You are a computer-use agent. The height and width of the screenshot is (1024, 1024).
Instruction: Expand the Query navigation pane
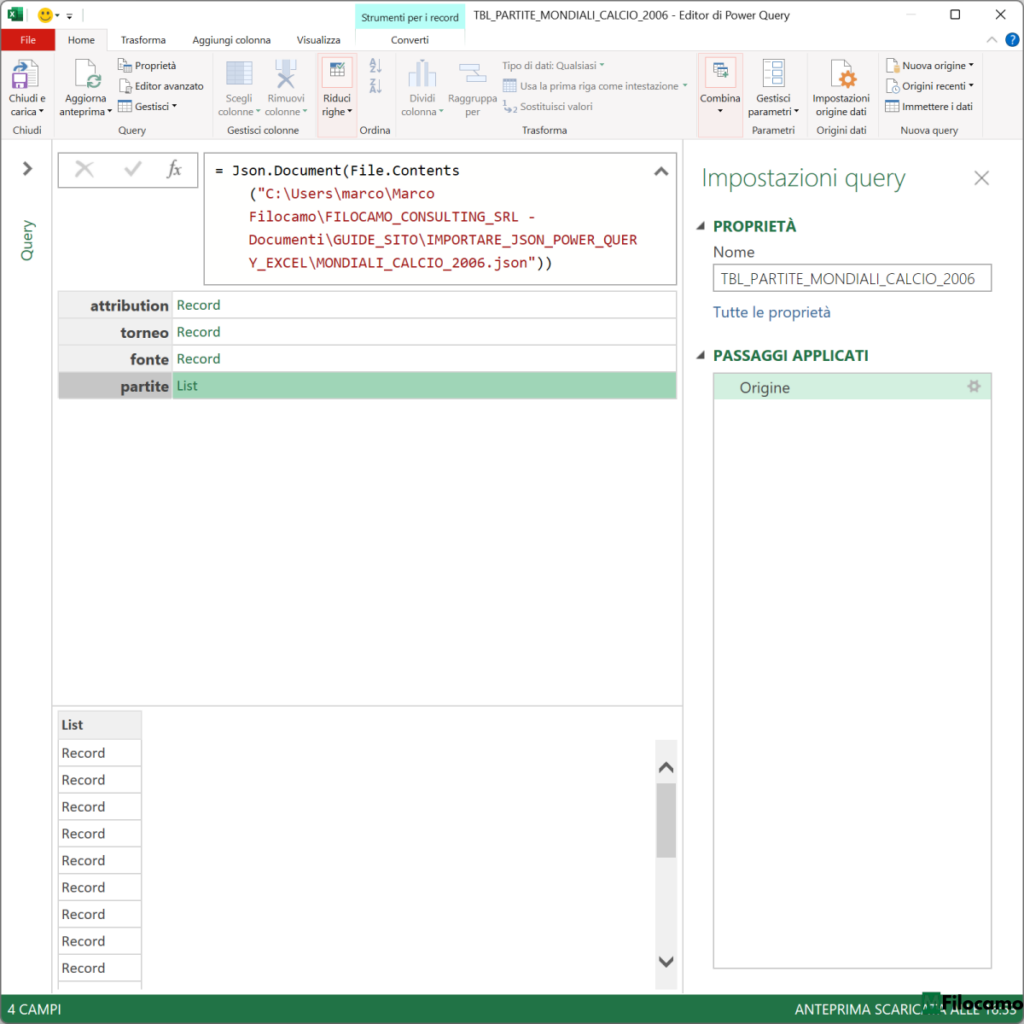[x=27, y=168]
